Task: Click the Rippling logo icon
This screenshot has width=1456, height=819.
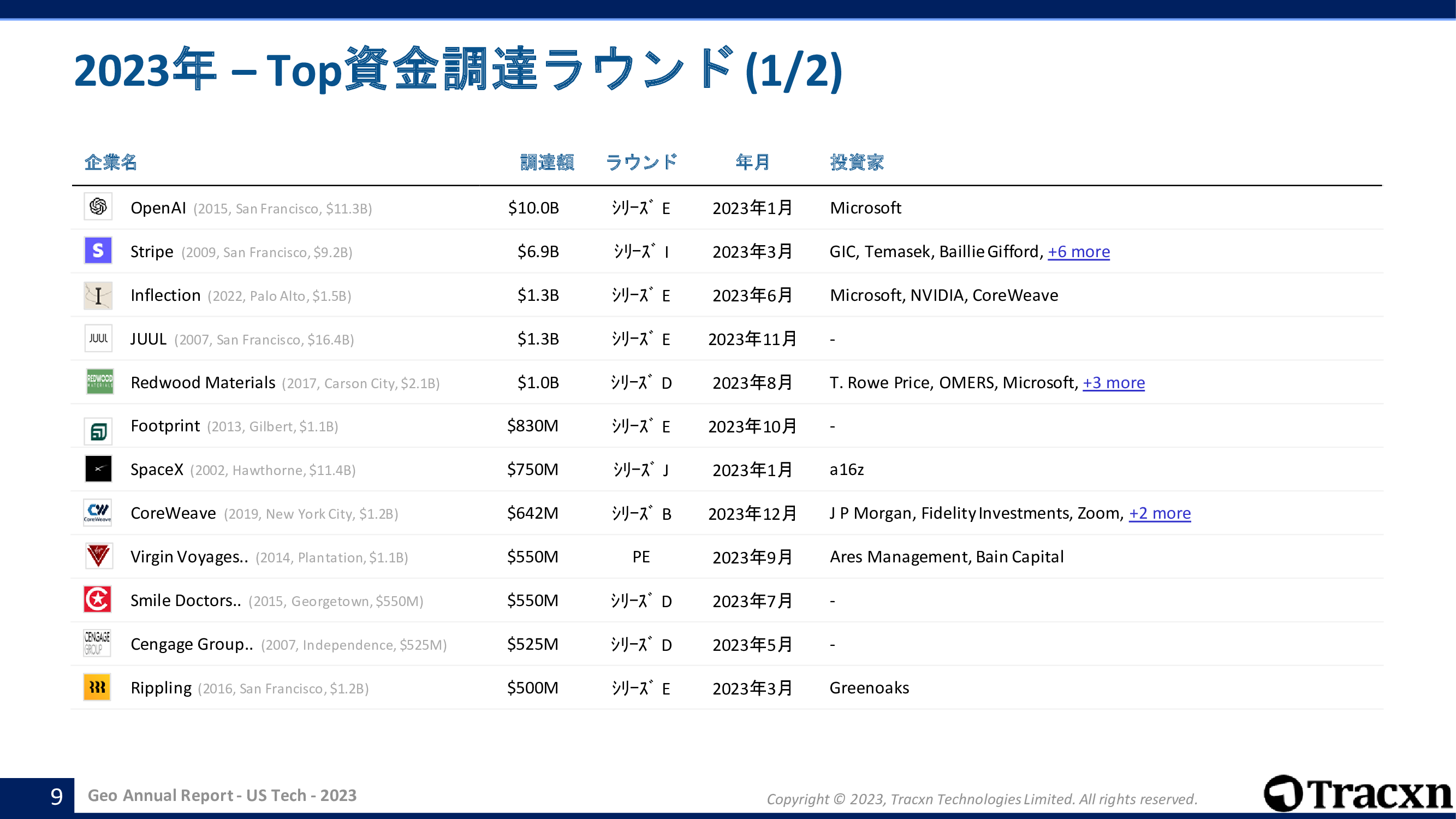Action: 97,687
